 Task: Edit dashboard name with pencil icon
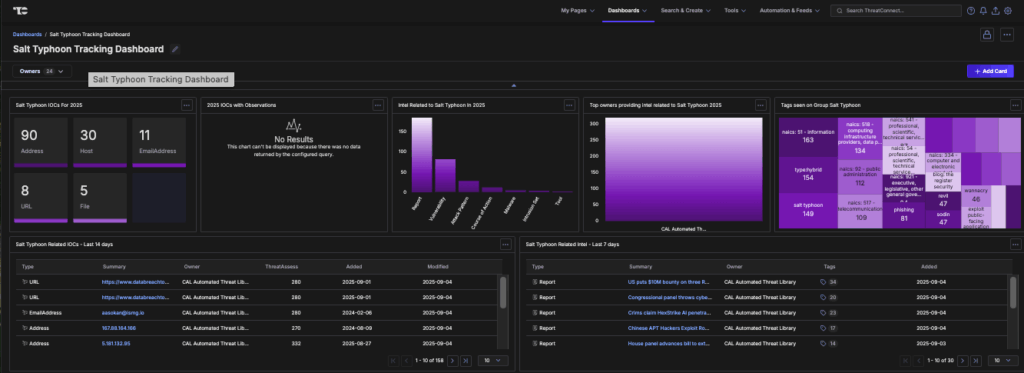[174, 49]
